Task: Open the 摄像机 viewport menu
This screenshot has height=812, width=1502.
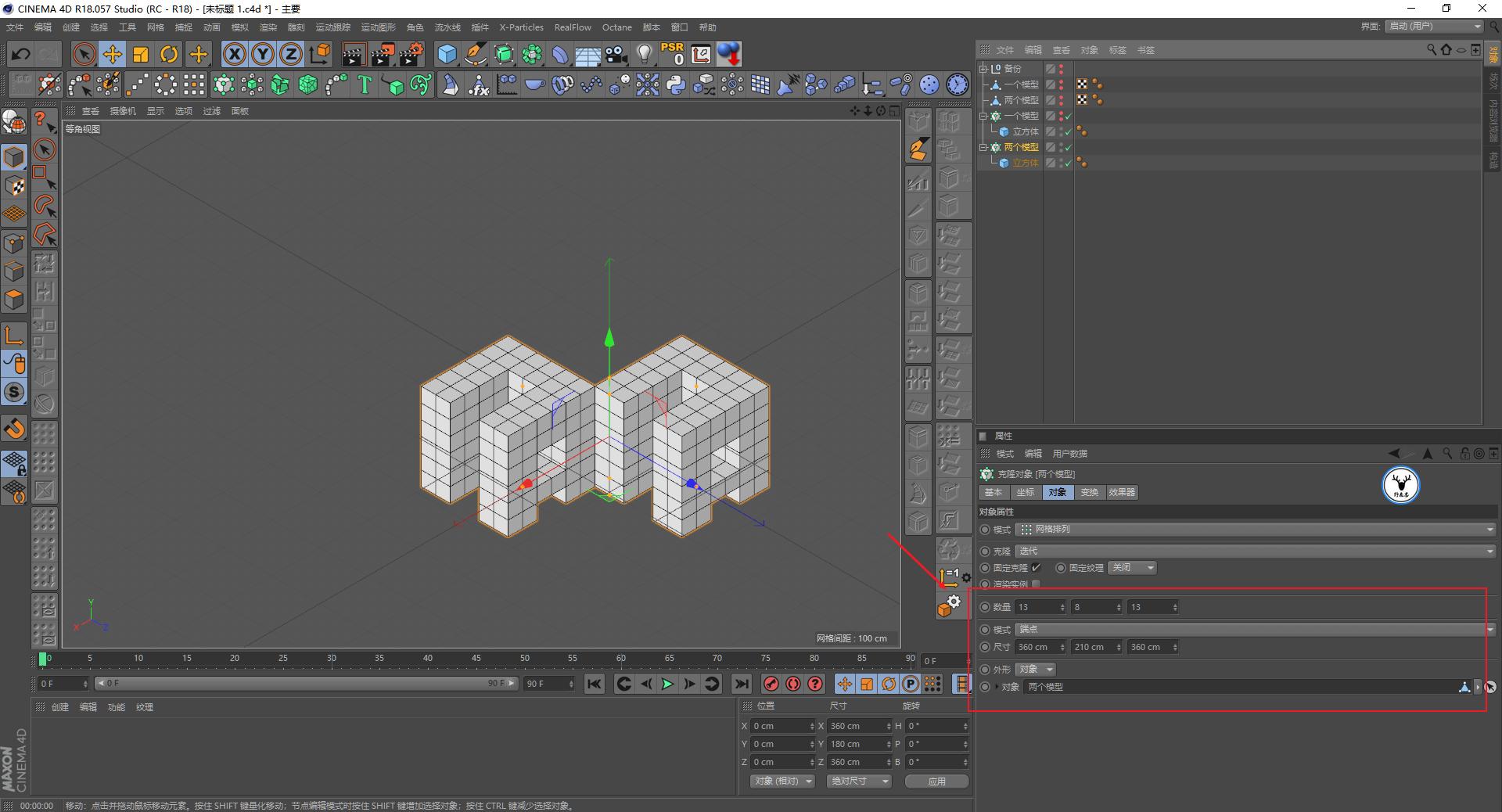Action: pos(122,111)
